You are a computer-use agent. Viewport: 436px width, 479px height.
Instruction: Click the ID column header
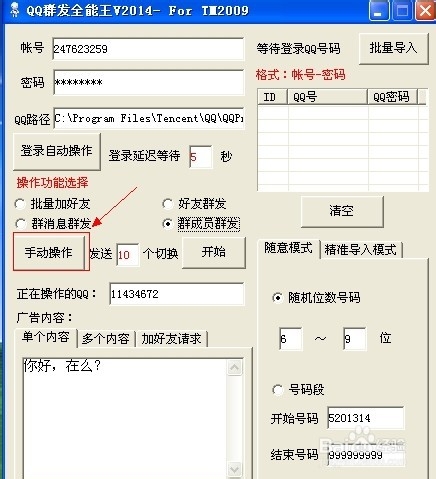pos(272,97)
